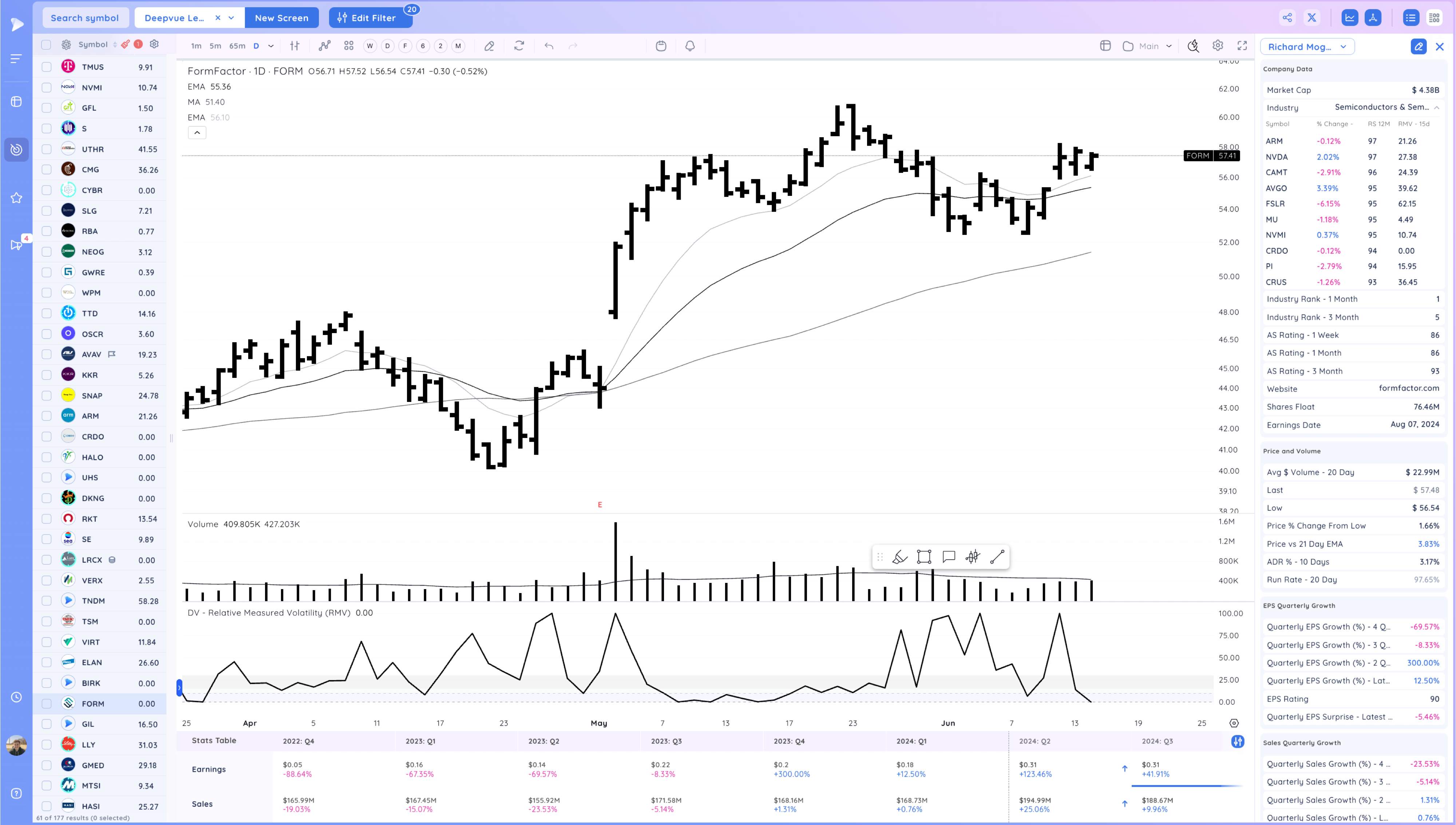1456x825 pixels.
Task: Click the user avatar in left sidebar
Action: 16,745
